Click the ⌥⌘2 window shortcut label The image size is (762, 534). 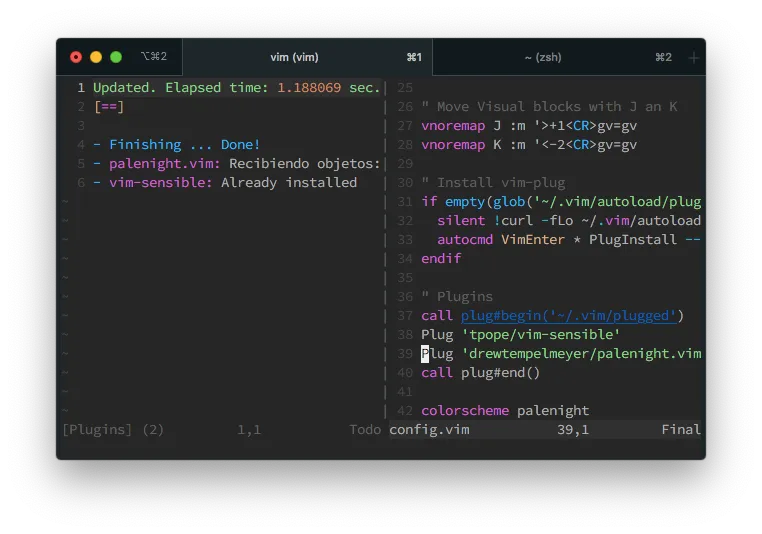pos(154,56)
